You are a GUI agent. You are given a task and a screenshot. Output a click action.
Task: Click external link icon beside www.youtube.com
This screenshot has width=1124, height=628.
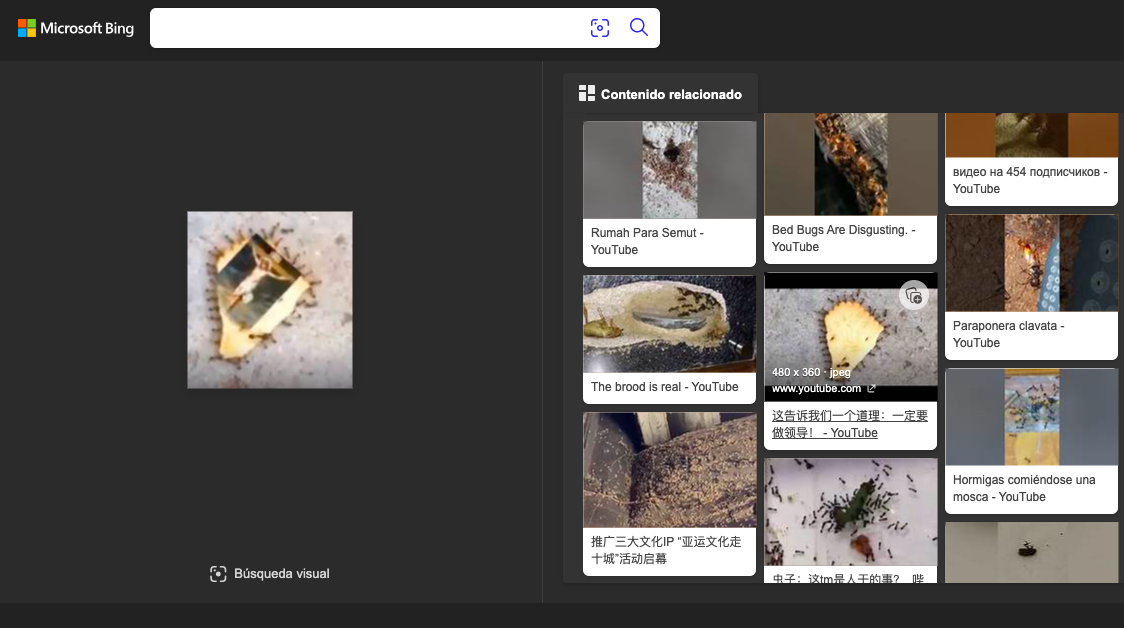871,388
